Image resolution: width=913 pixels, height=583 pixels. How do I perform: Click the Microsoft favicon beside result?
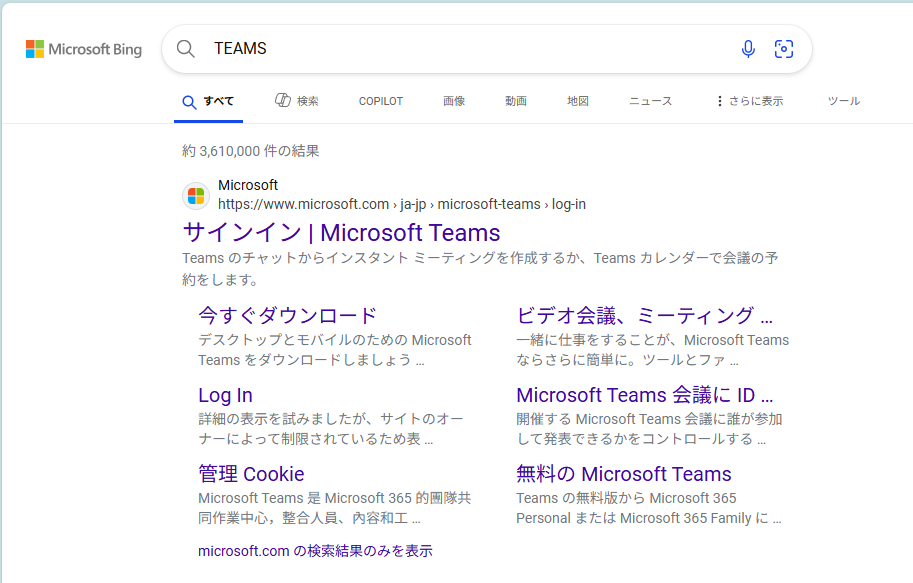[x=196, y=196]
